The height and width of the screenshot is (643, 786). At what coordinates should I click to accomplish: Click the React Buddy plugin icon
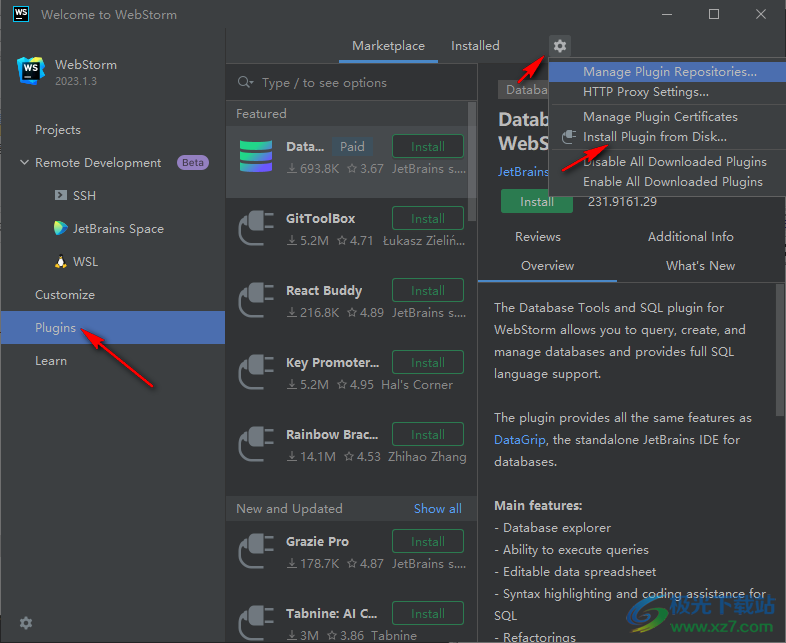tap(256, 300)
